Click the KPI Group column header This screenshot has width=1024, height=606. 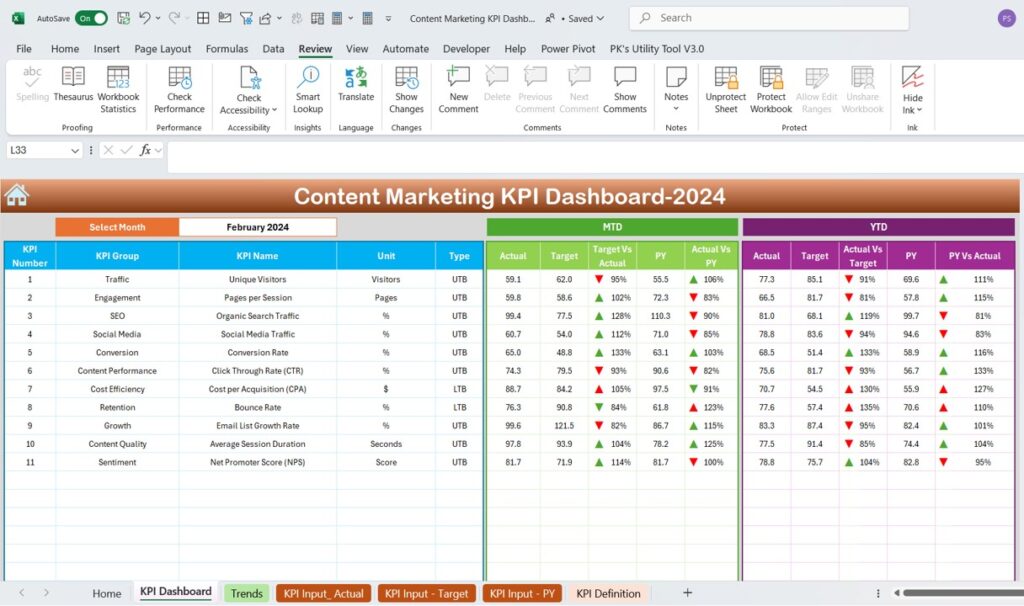117,256
